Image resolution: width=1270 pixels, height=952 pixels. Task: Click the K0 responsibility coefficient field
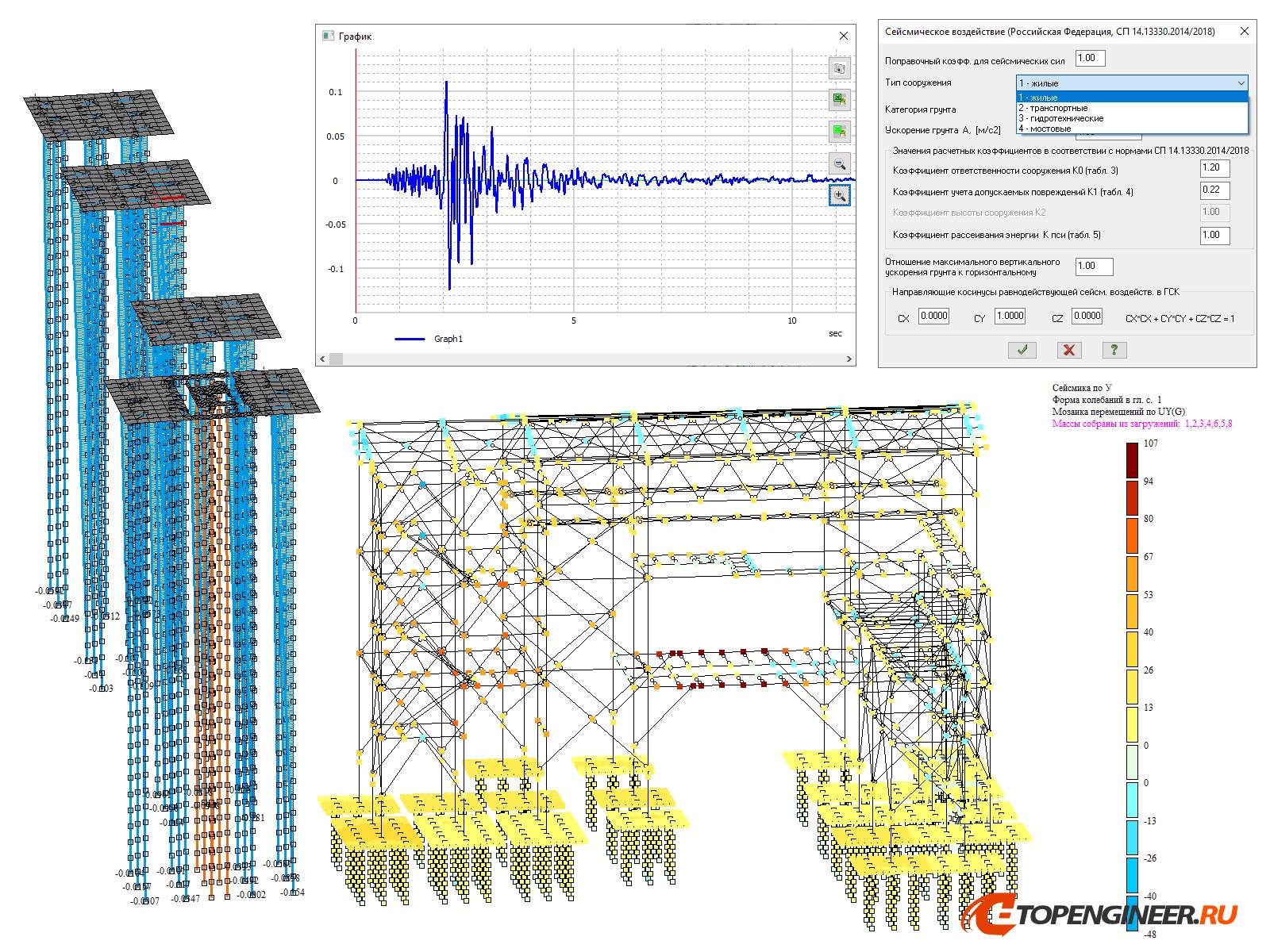tap(1214, 168)
